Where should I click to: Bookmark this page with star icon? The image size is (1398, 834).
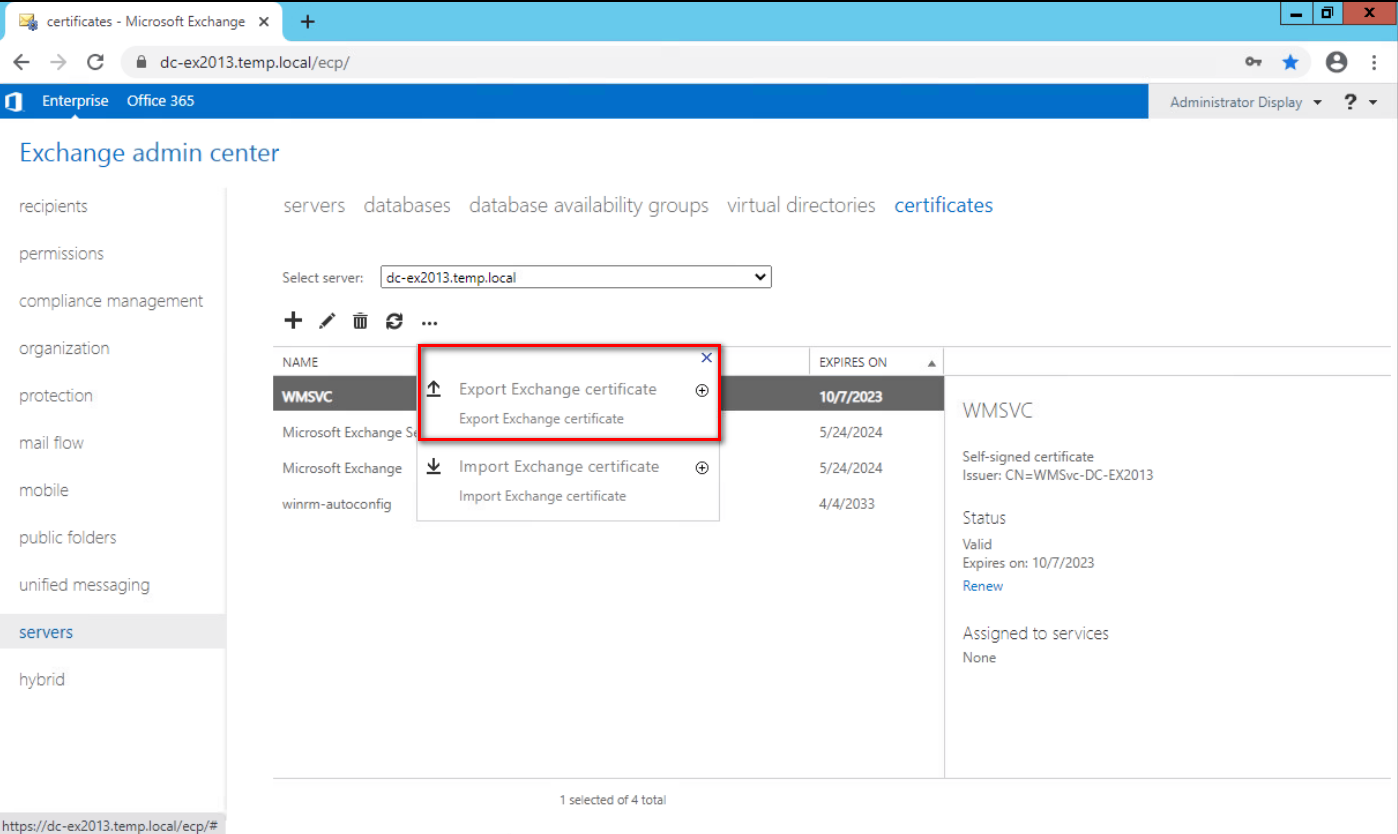[x=1290, y=62]
